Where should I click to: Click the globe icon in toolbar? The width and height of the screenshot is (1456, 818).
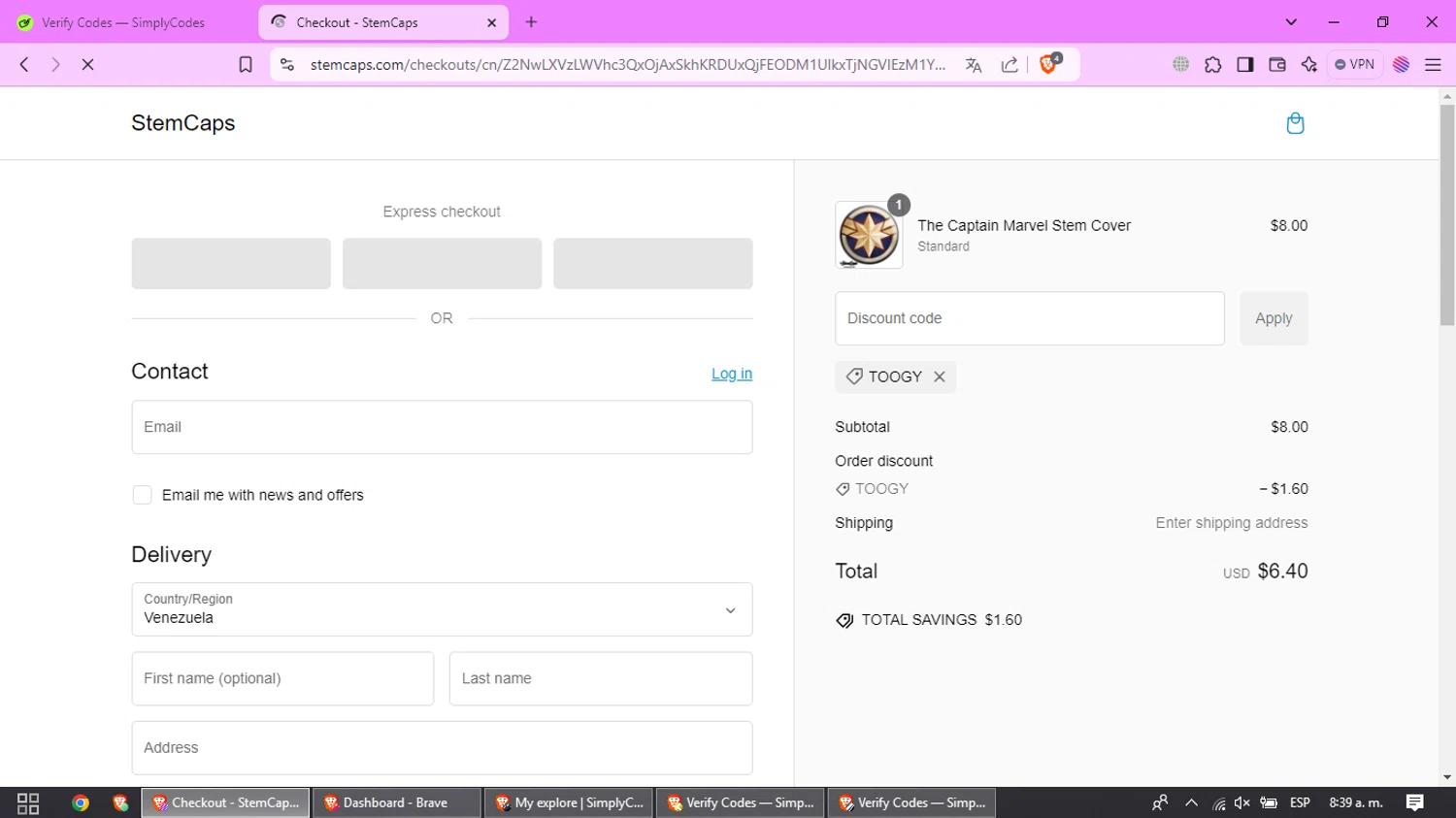point(1181,64)
